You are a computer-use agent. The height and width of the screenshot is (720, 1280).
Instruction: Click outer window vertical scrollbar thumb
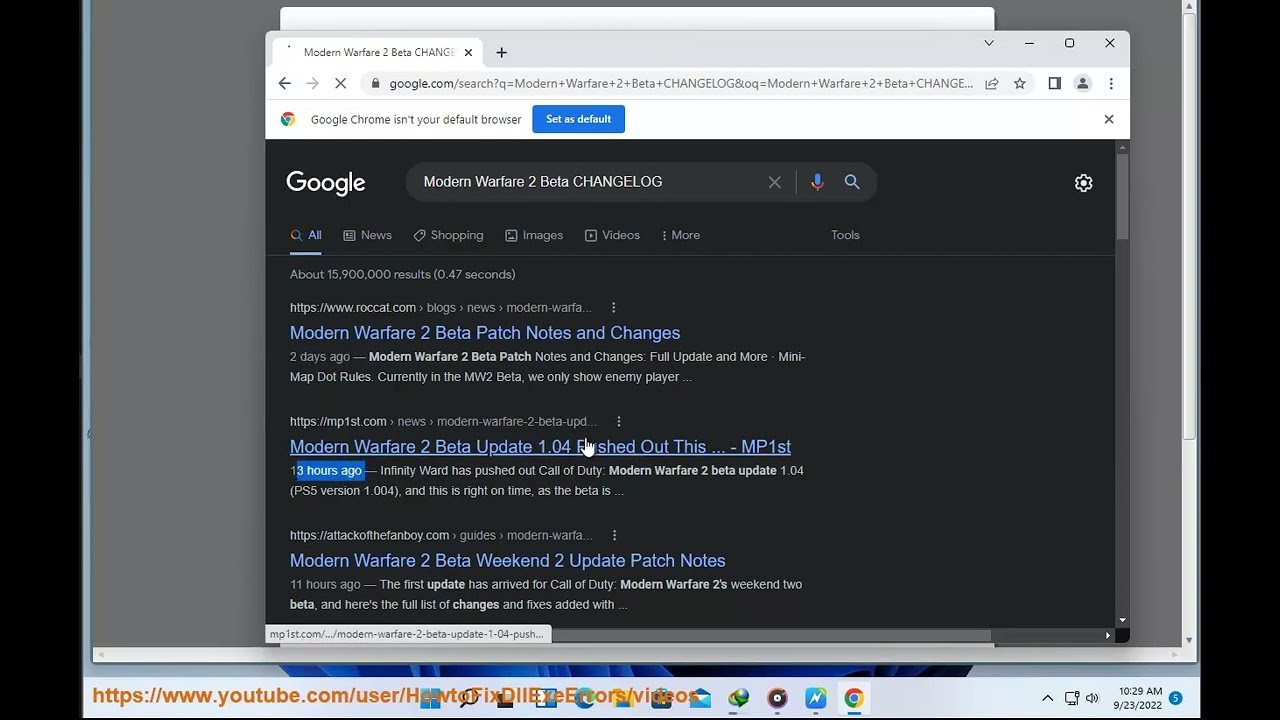[1189, 226]
